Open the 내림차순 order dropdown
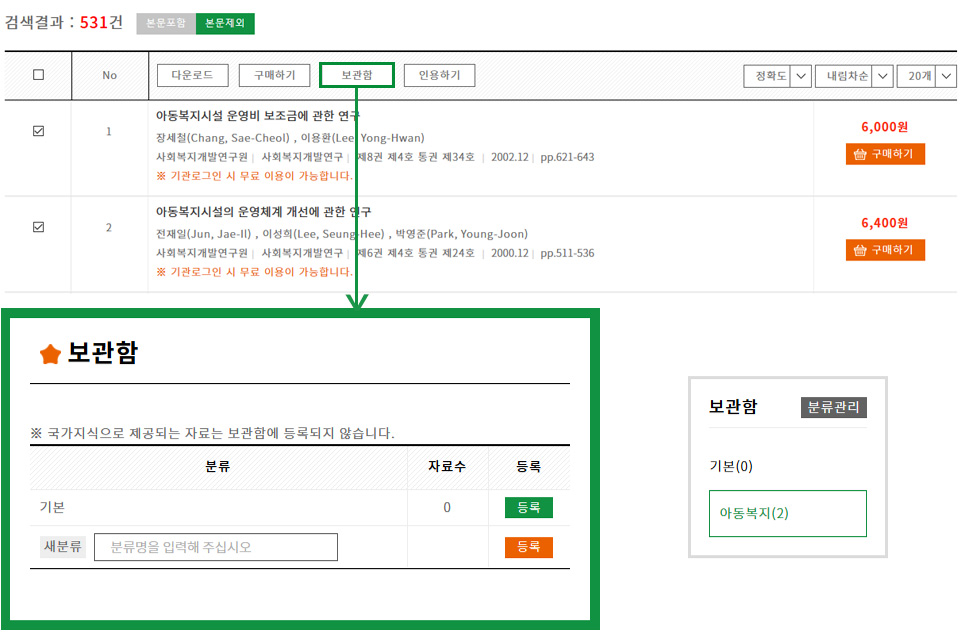This screenshot has height=640, width=960. coord(854,76)
